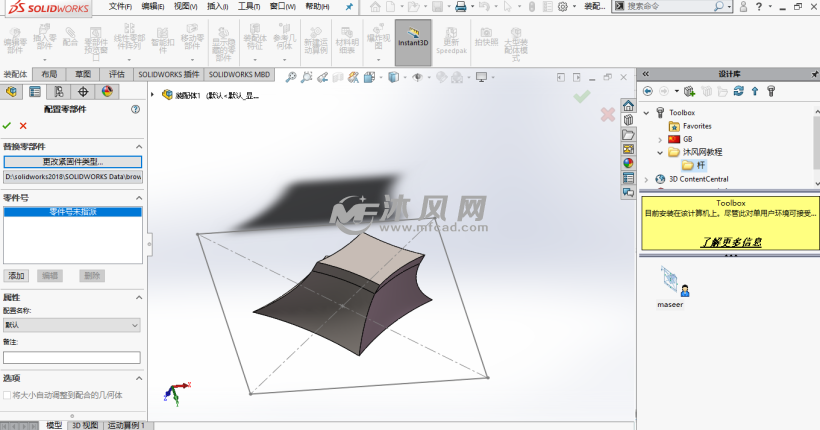Click the 更改紧固件类型 button
Screen dimensions: 820x430
(x=72, y=161)
